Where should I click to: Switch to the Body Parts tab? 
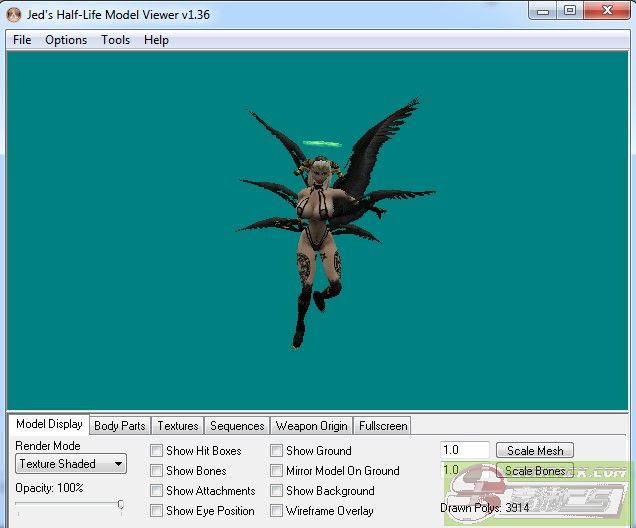point(119,426)
